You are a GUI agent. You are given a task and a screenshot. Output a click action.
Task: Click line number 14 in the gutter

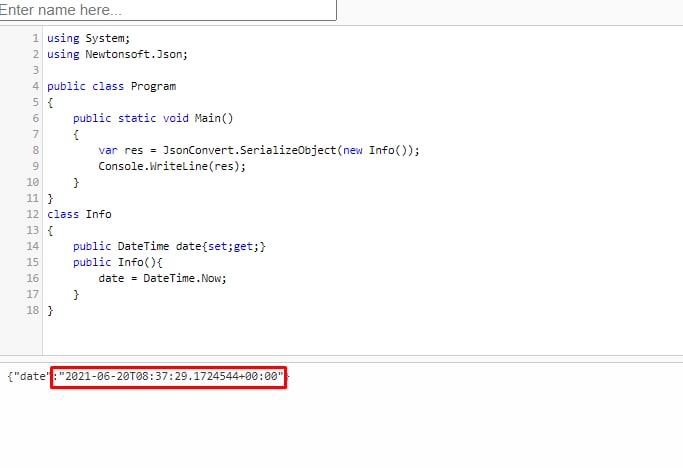click(x=33, y=246)
